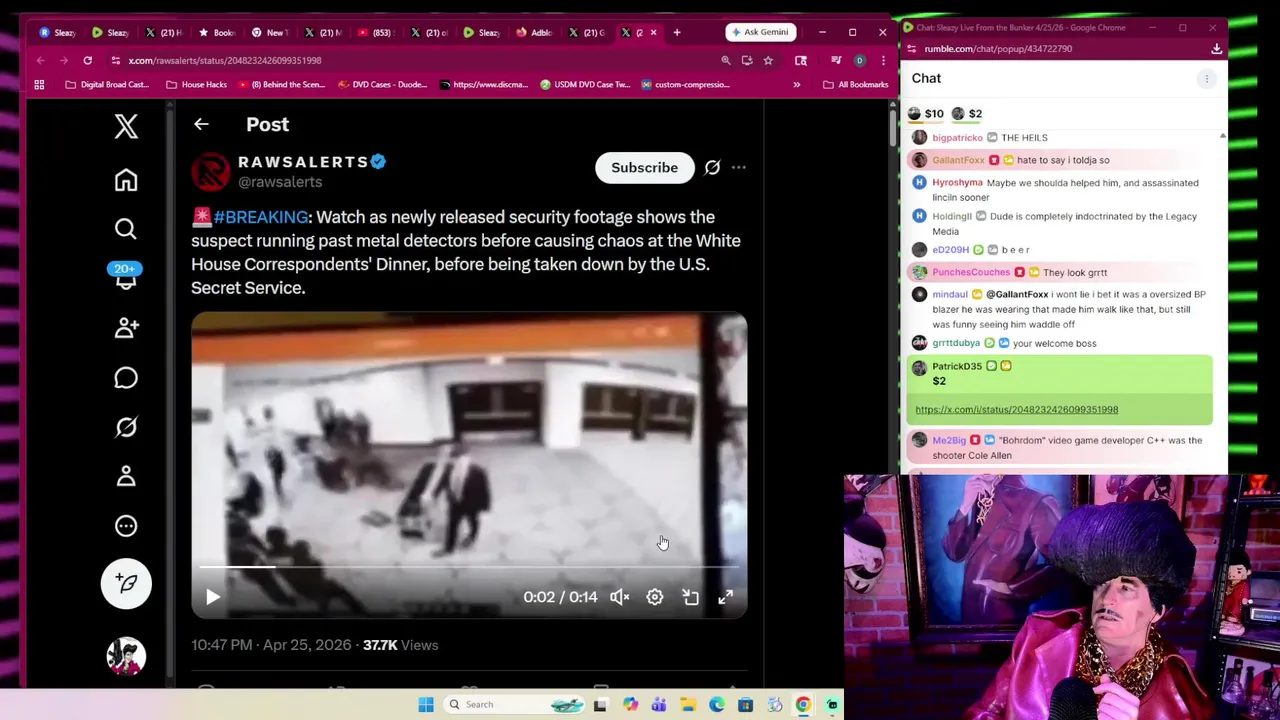Open Notifications with 20+ badge
Screen dimensions: 1280x720
[126, 277]
